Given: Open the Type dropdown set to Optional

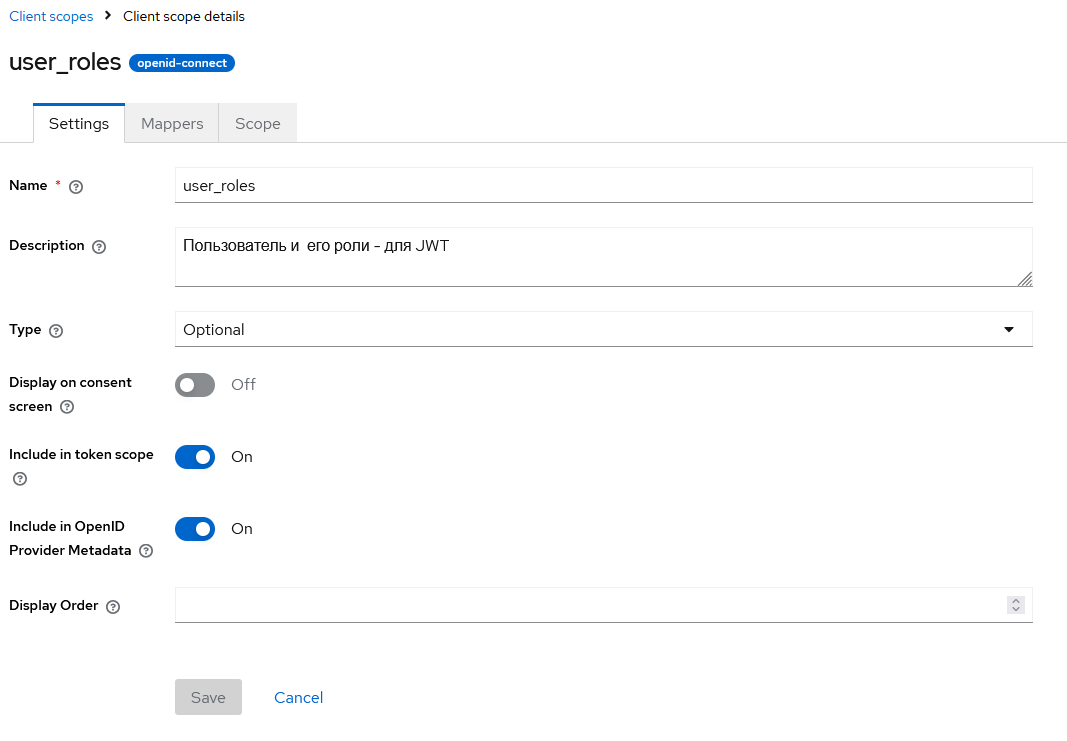Looking at the screenshot, I should tap(603, 330).
